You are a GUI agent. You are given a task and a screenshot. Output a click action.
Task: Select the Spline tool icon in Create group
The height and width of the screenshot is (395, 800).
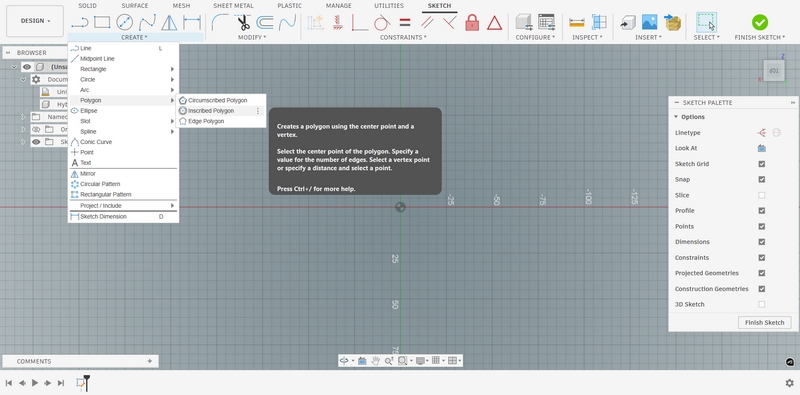coord(147,22)
